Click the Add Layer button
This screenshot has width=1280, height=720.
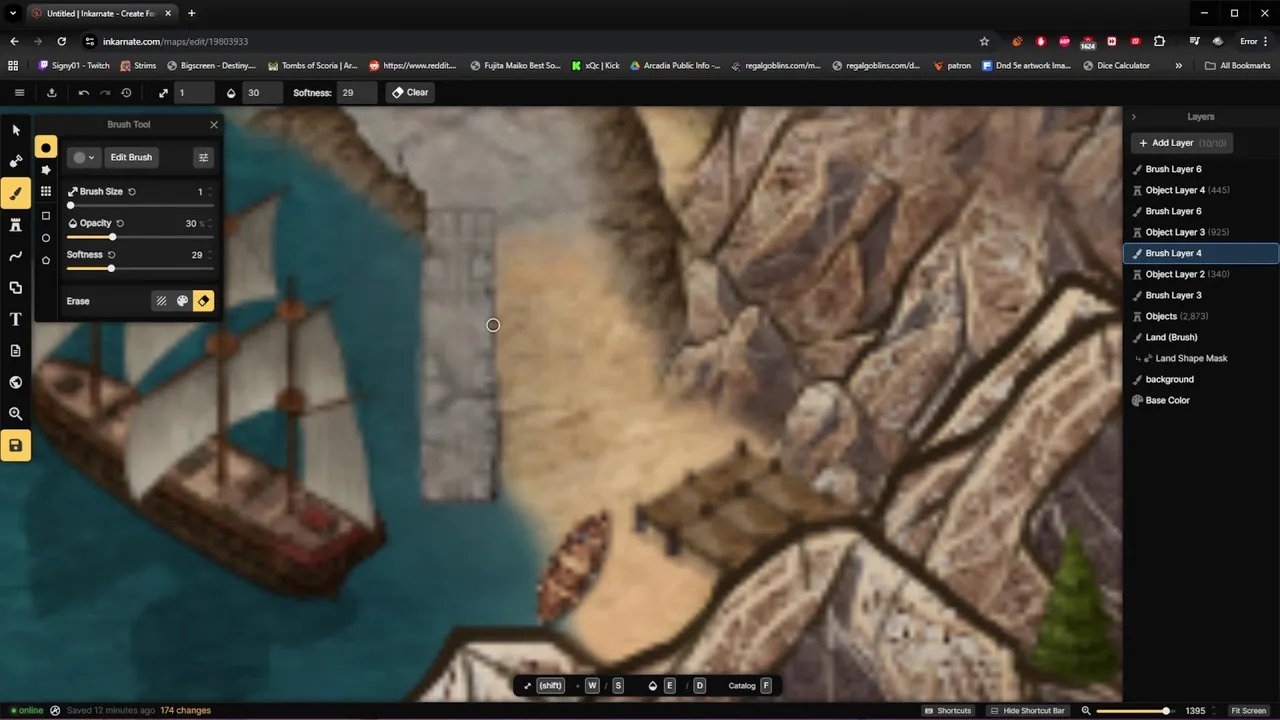coord(1182,143)
